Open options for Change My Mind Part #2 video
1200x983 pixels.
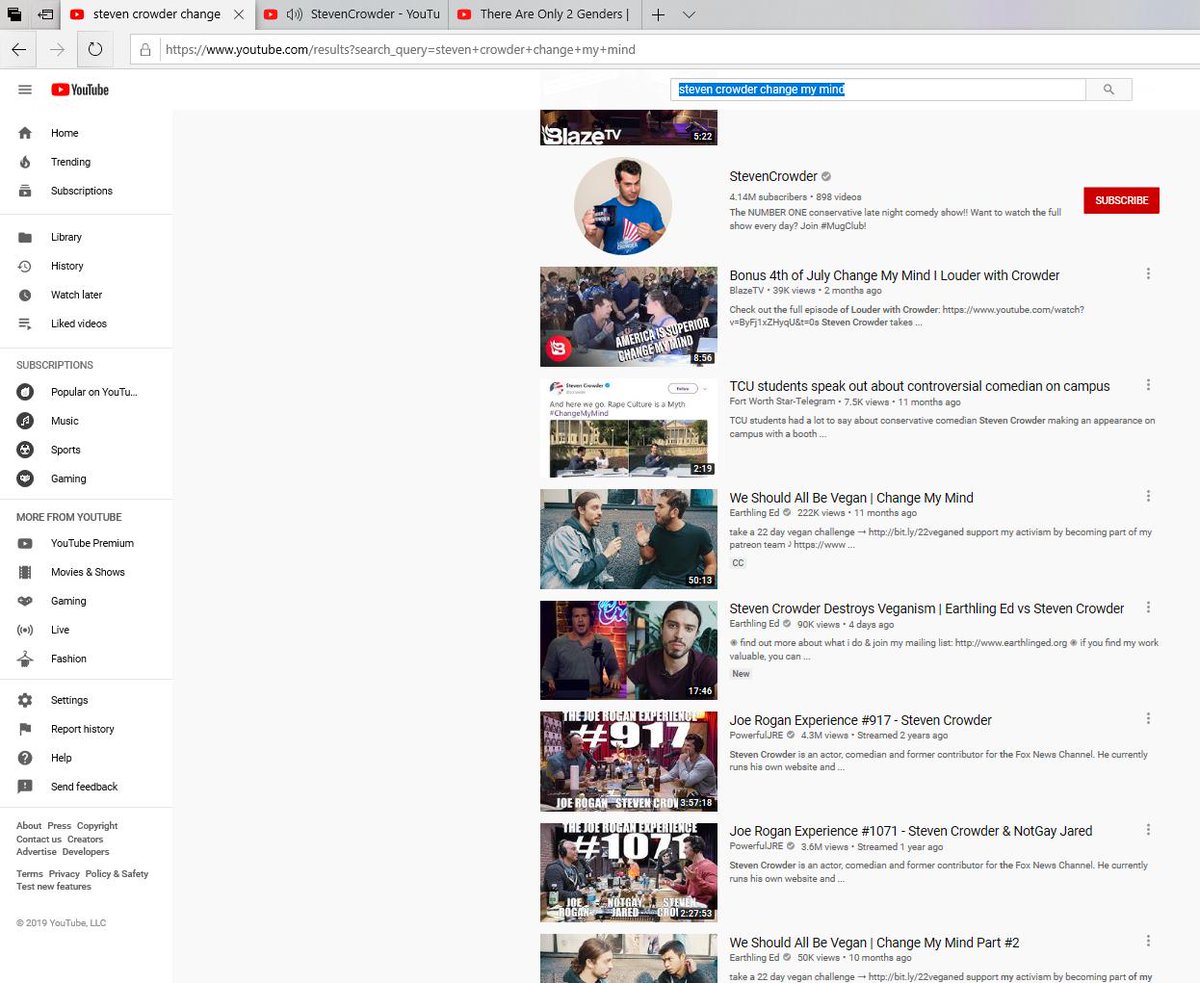[x=1148, y=941]
